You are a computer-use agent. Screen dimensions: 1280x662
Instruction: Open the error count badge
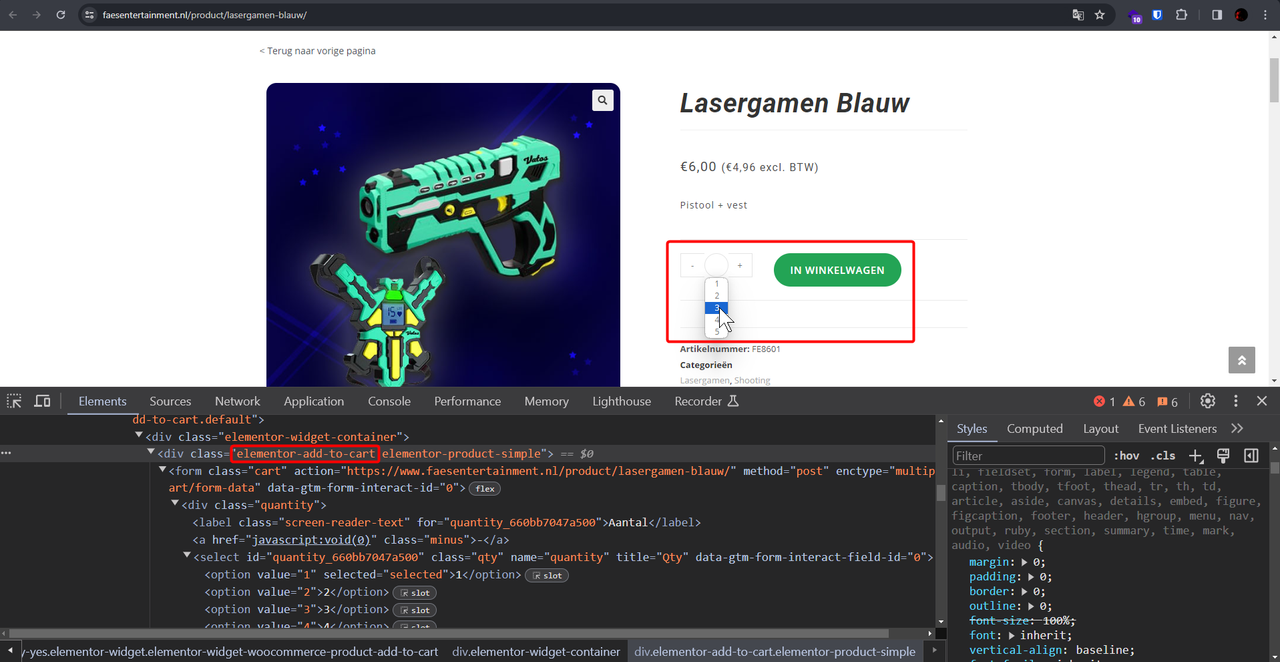click(x=1104, y=401)
